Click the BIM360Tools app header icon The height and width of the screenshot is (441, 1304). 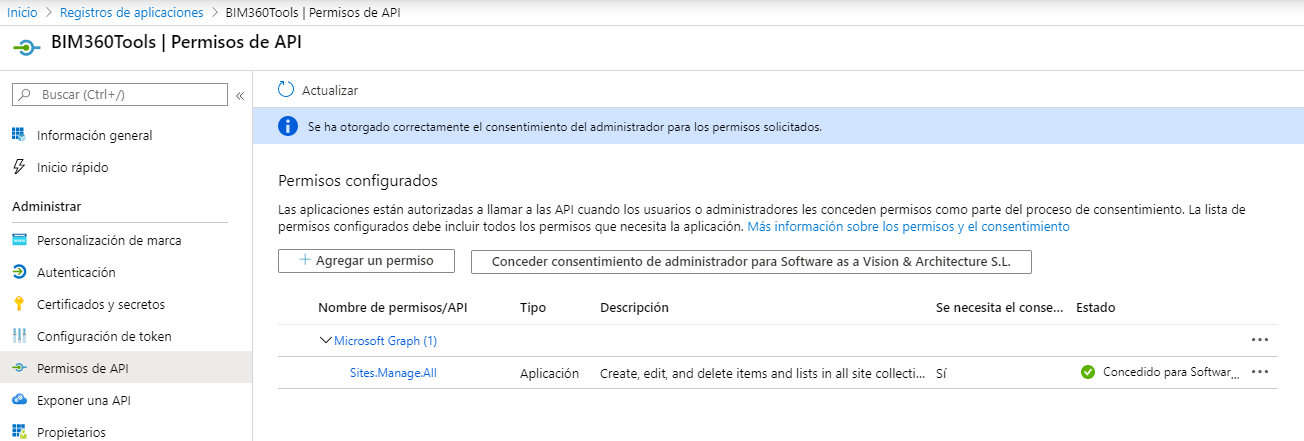27,48
